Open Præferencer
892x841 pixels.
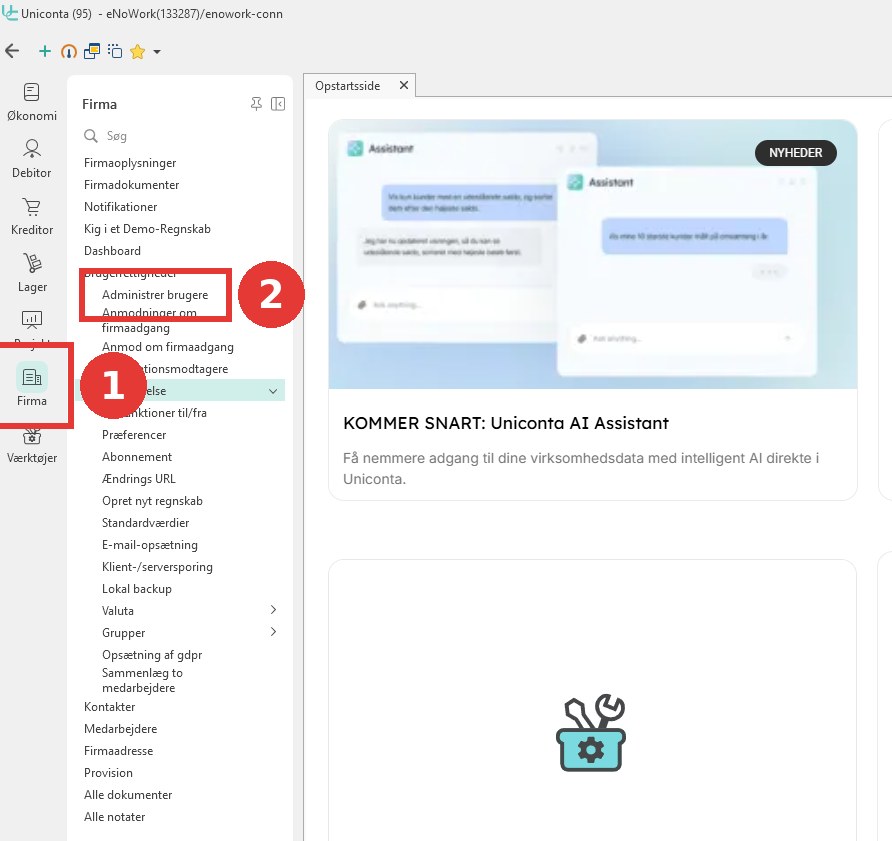click(134, 435)
